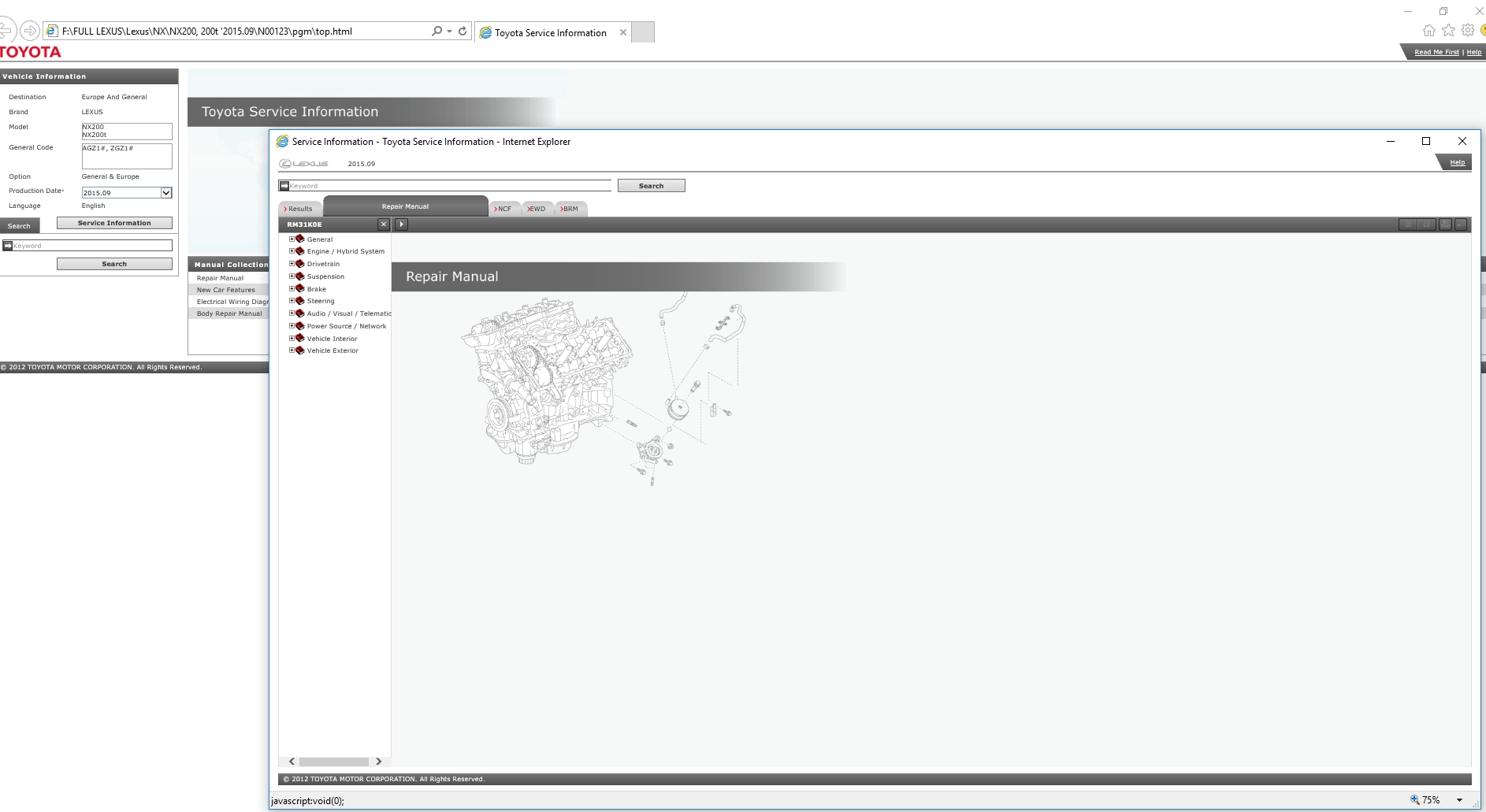Click the book icon beside Brake
Image resolution: width=1486 pixels, height=812 pixels.
coord(299,288)
